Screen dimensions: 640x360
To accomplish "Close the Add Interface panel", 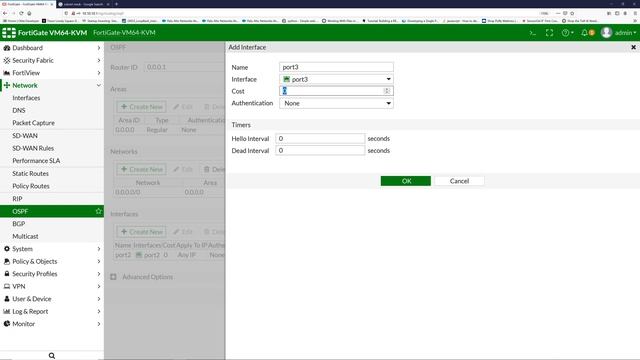I will pos(633,47).
